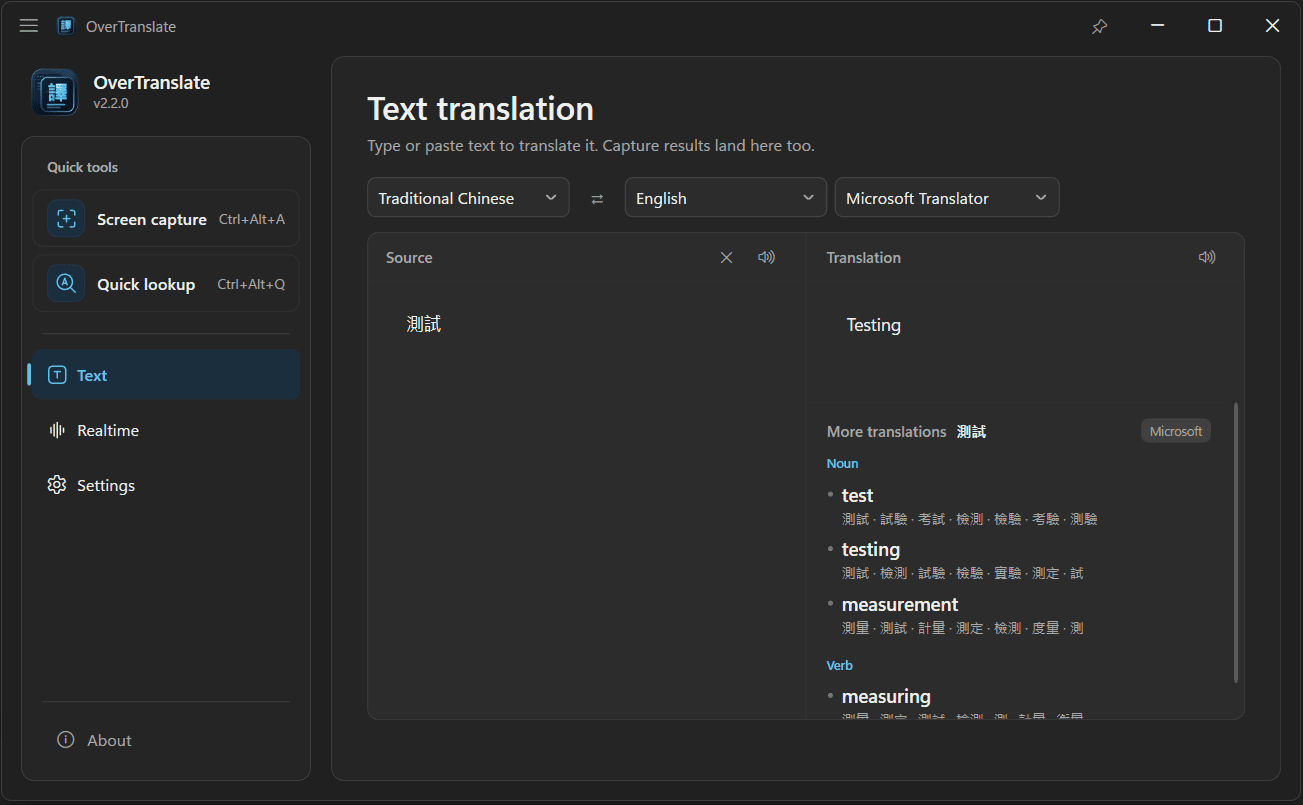The width and height of the screenshot is (1303, 805).
Task: Click the OverTranslate logo in sidebar header
Action: tap(55, 92)
